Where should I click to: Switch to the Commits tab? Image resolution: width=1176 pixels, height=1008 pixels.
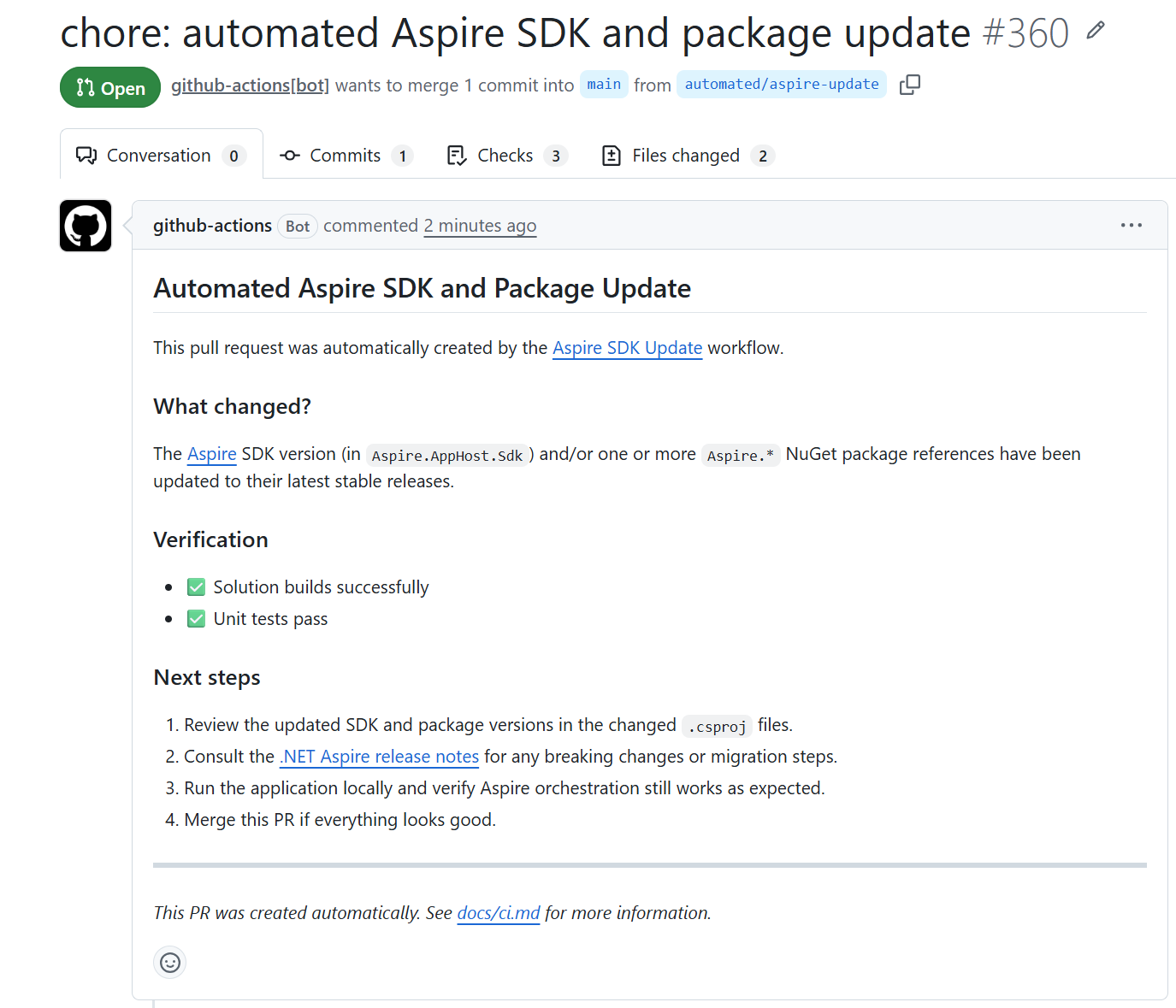tap(346, 156)
